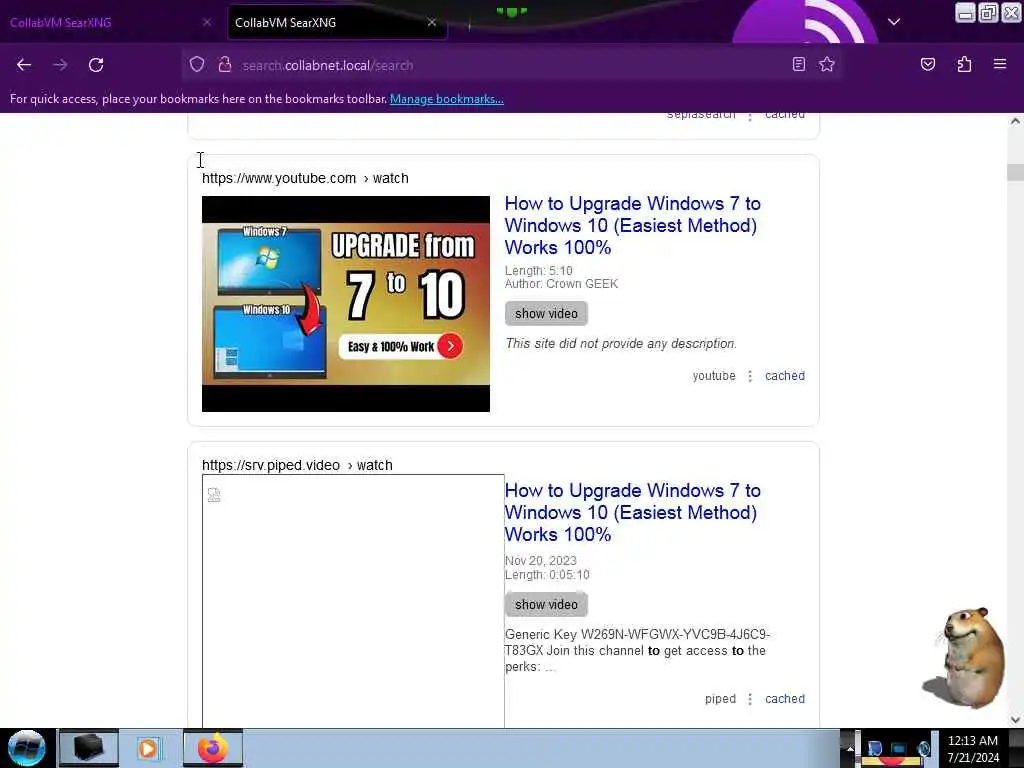Image resolution: width=1024 pixels, height=768 pixels.
Task: Open options dots beside piped engine
Action: click(750, 699)
